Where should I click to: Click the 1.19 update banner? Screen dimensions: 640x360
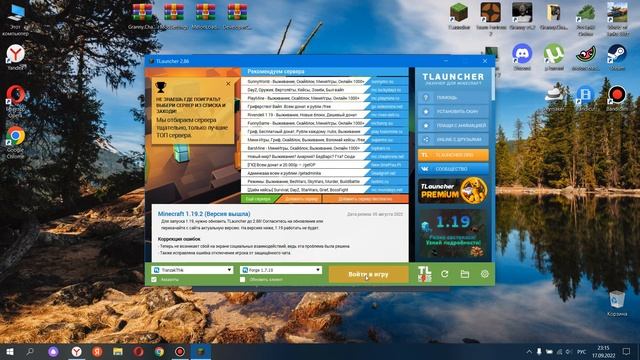point(453,234)
